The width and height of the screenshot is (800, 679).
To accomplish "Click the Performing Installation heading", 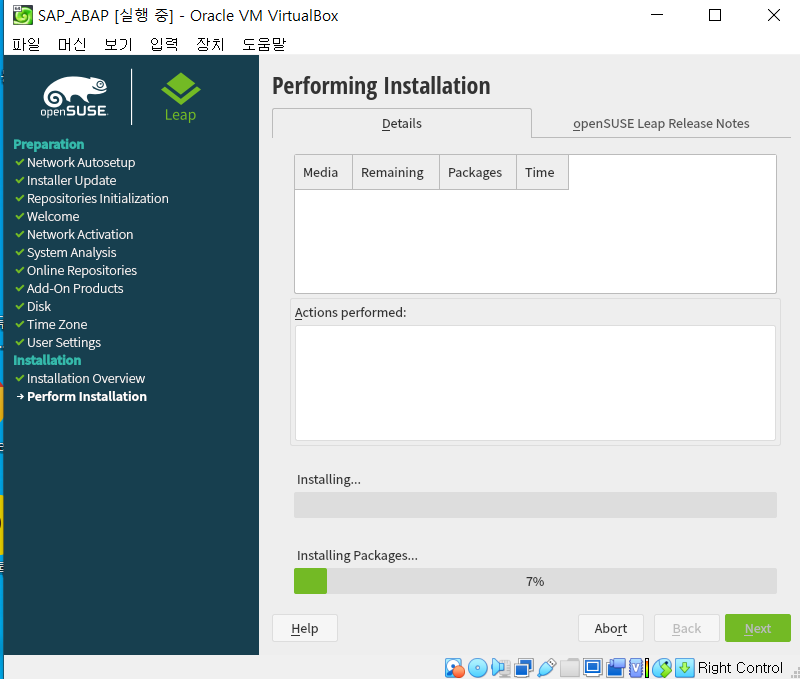I will pos(381,86).
